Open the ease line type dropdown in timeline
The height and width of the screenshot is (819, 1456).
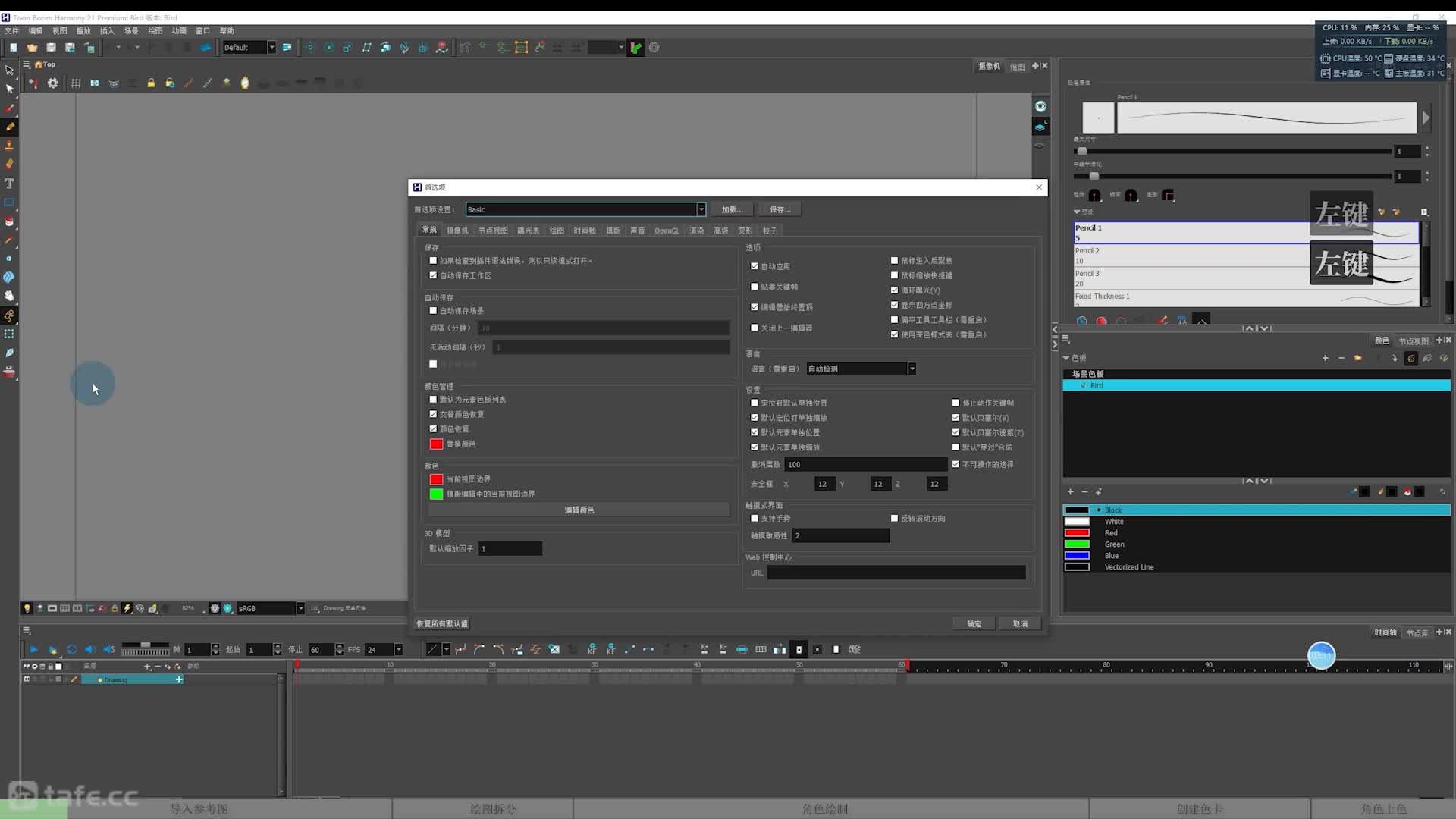click(x=447, y=649)
